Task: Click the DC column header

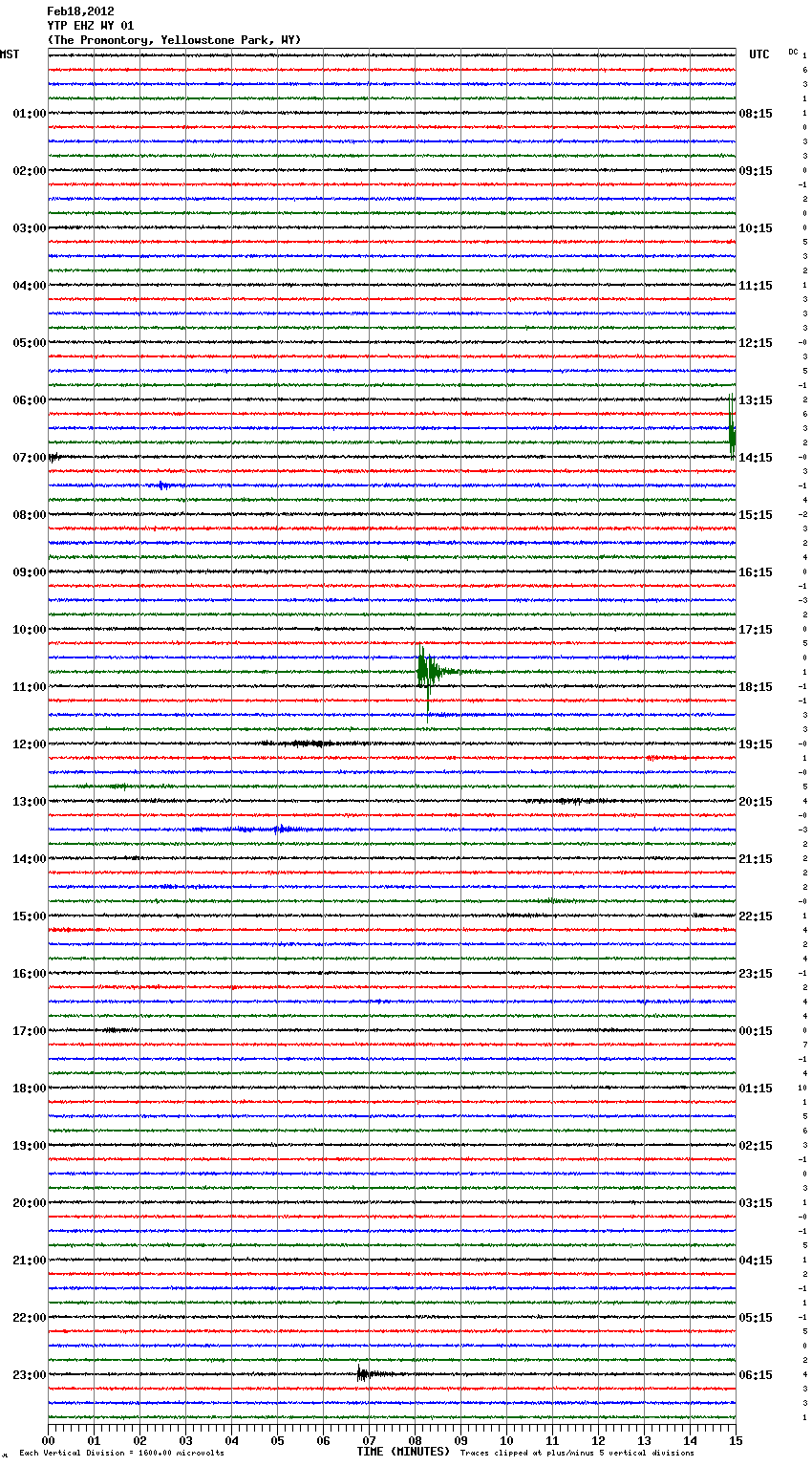Action: pos(793,52)
